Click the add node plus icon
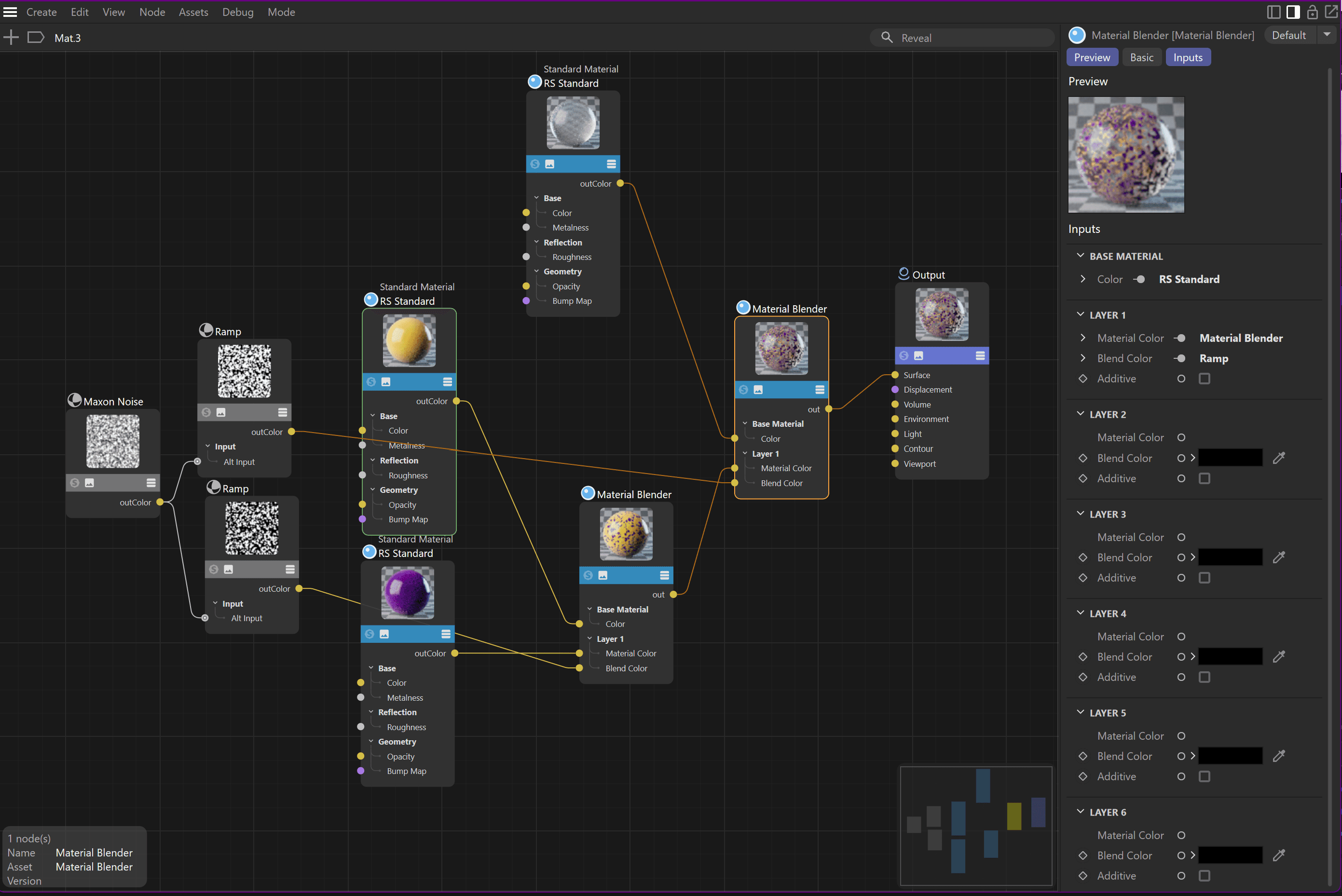Viewport: 1342px width, 896px height. click(x=11, y=38)
